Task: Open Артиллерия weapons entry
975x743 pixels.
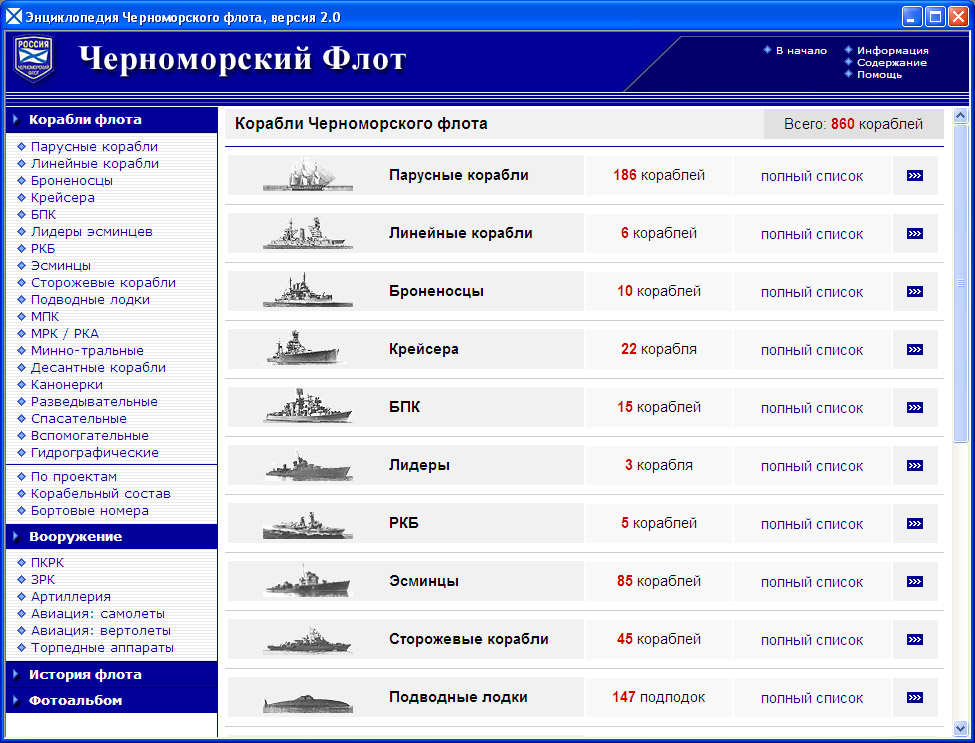Action: tap(71, 597)
